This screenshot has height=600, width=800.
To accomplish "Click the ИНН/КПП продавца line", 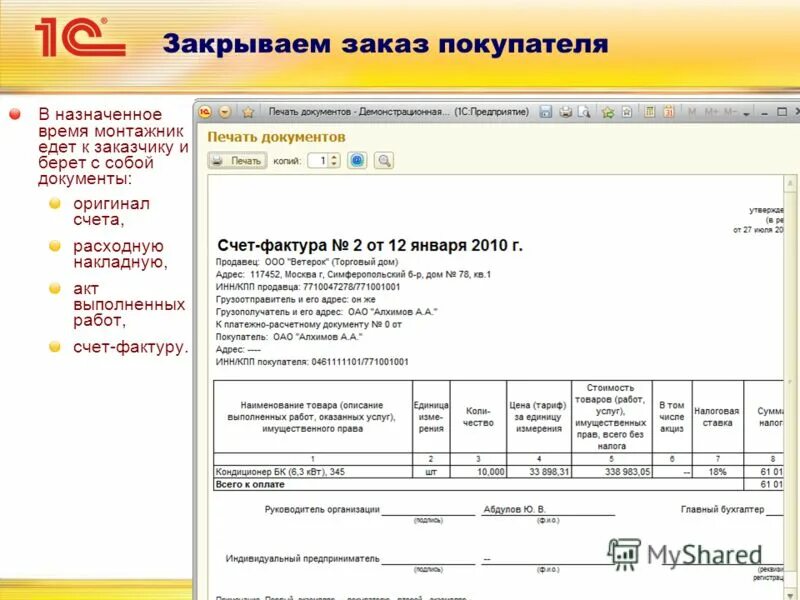I will [x=308, y=287].
